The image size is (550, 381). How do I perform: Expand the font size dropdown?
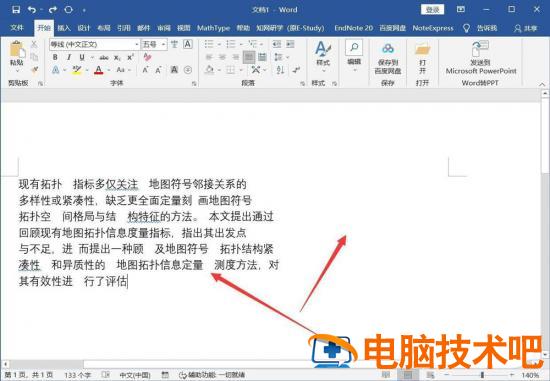163,45
